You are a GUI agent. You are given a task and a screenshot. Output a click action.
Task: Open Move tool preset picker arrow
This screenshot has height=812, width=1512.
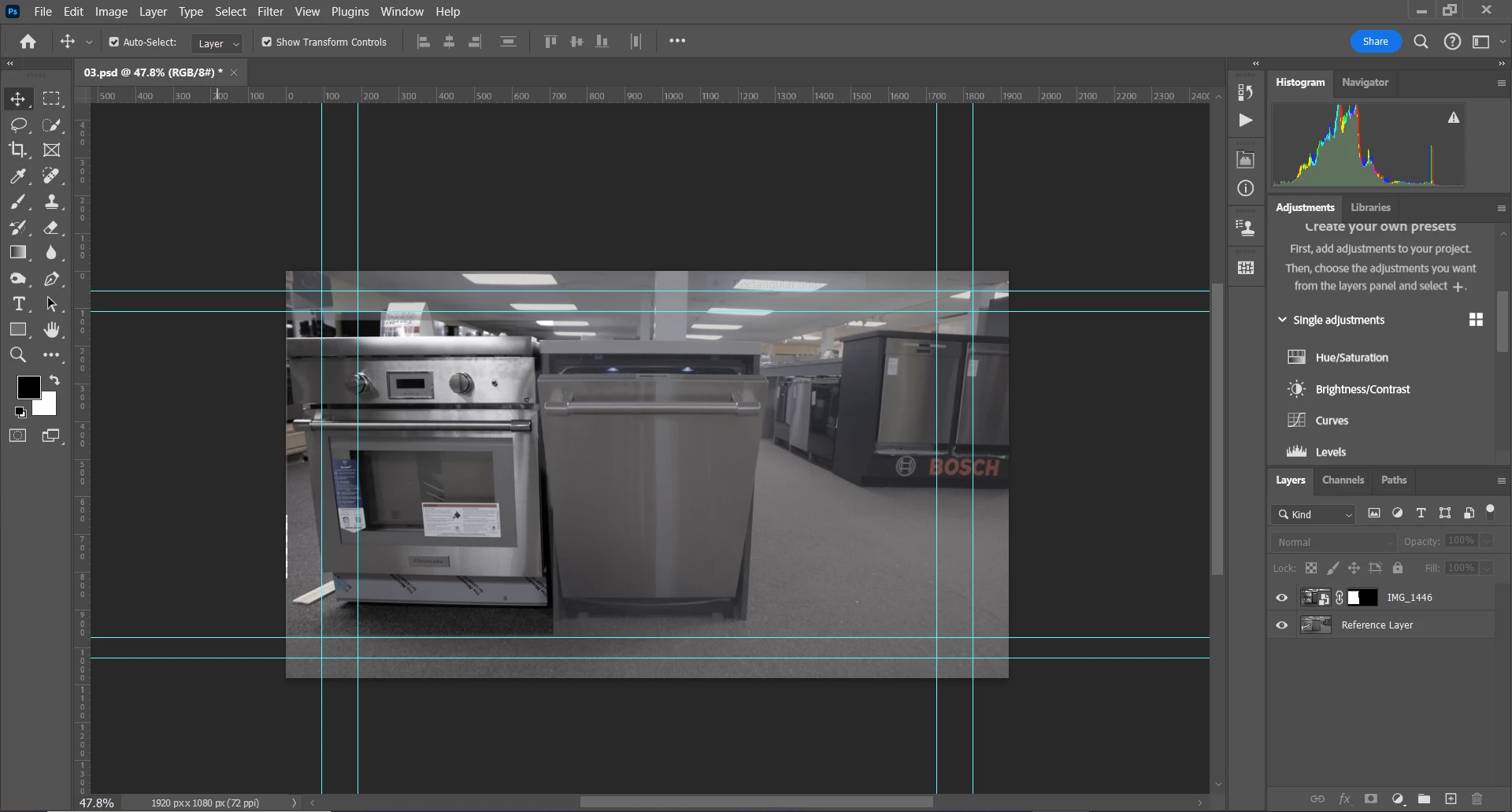[89, 43]
